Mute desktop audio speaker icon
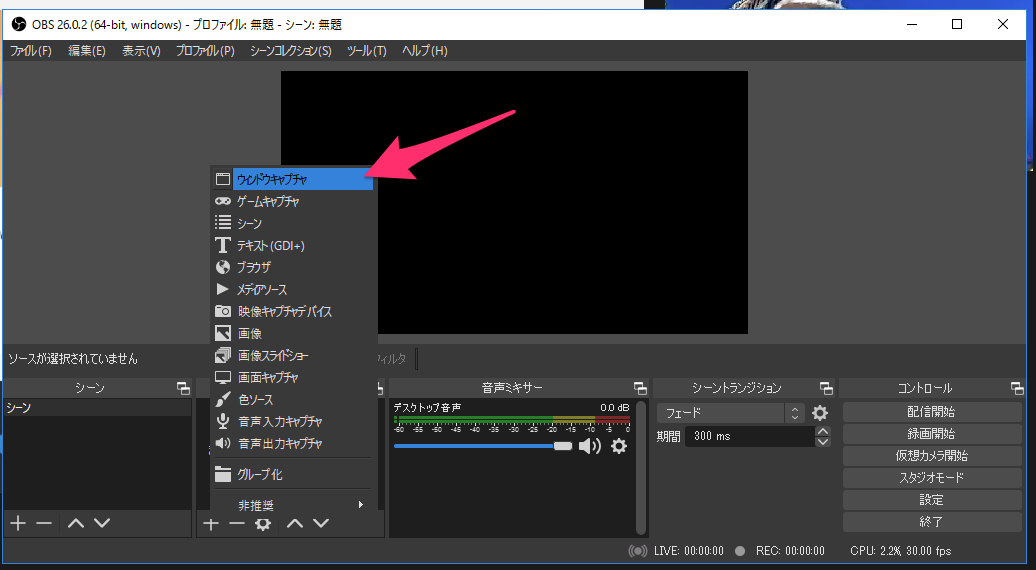This screenshot has width=1036, height=570. tap(589, 446)
